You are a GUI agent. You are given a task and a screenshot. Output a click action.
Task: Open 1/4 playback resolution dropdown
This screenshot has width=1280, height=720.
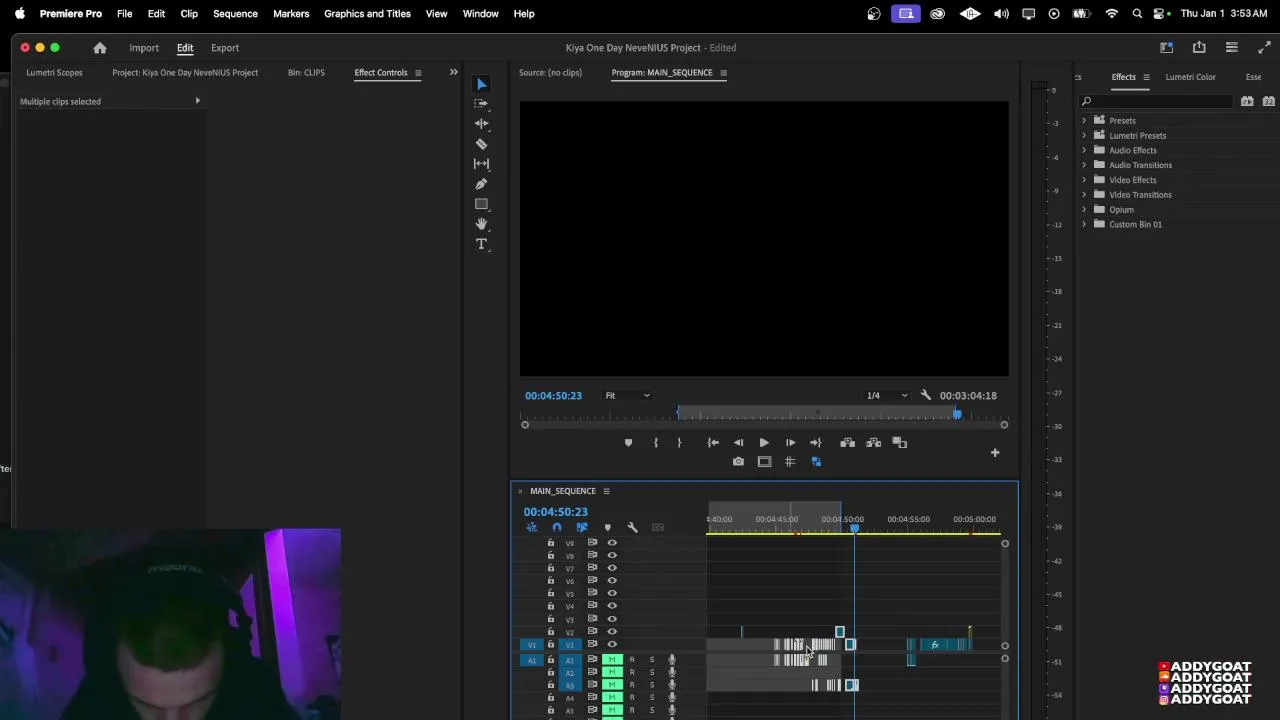(888, 396)
